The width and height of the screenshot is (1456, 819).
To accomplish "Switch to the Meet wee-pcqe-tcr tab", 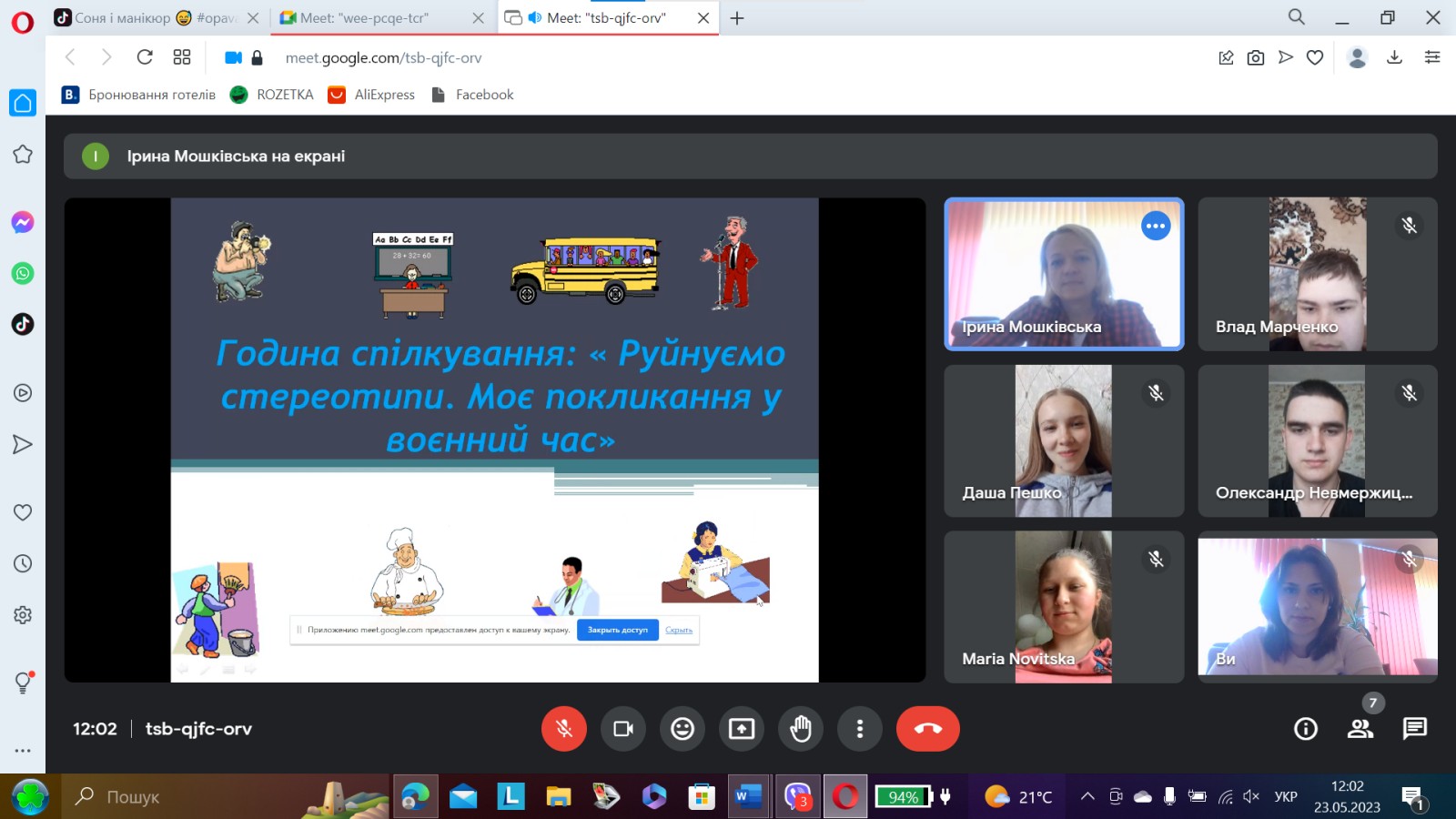I will click(373, 17).
